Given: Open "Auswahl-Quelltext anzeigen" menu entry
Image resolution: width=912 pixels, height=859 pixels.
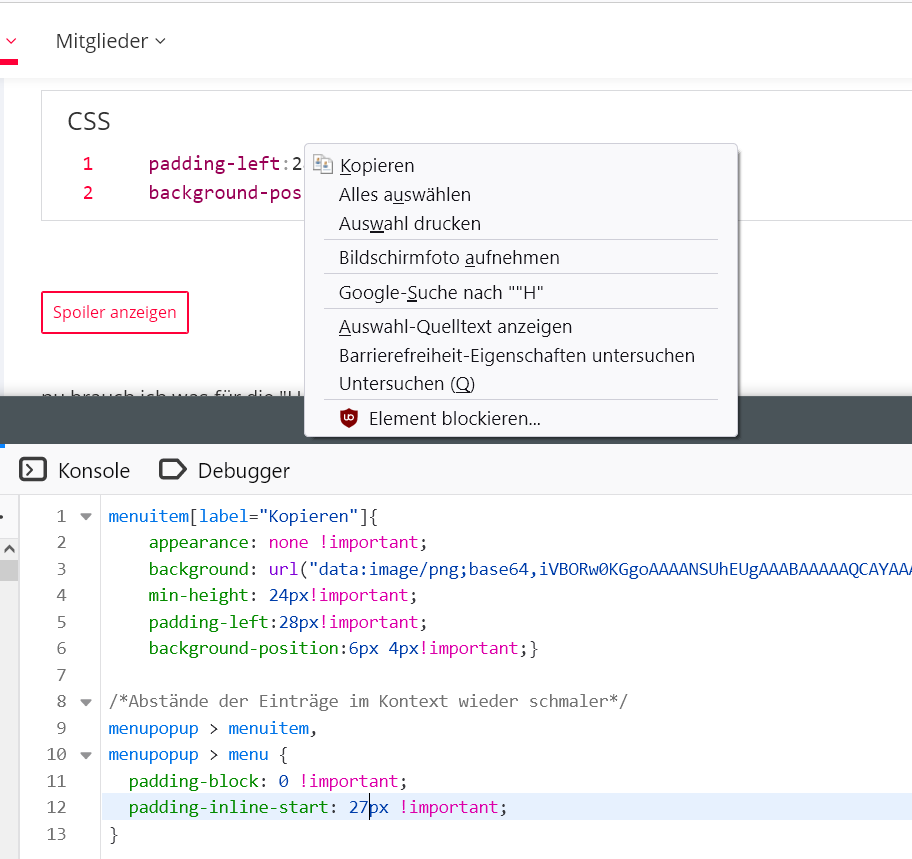Looking at the screenshot, I should pos(455,327).
